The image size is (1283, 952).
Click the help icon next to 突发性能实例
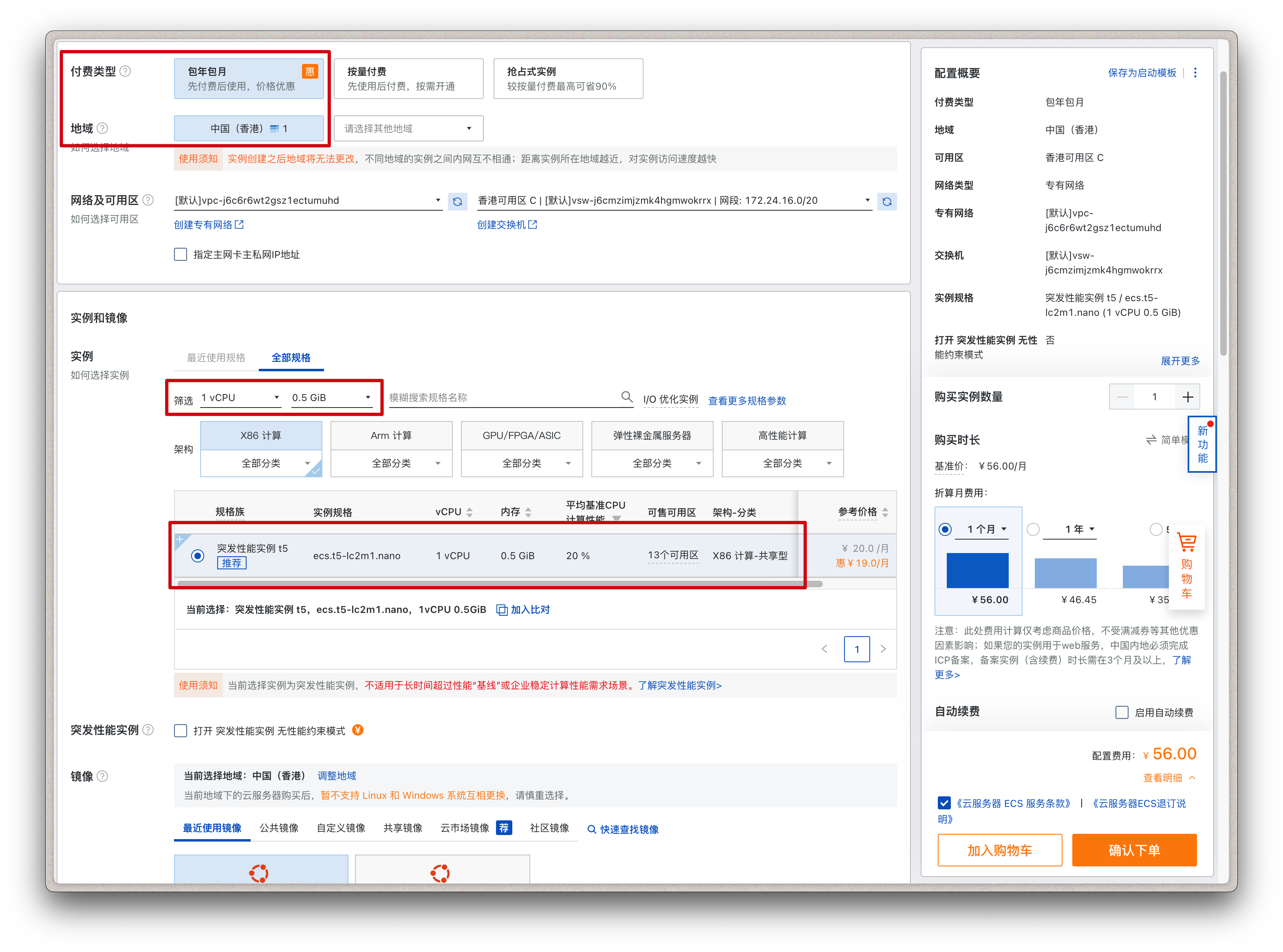[148, 730]
